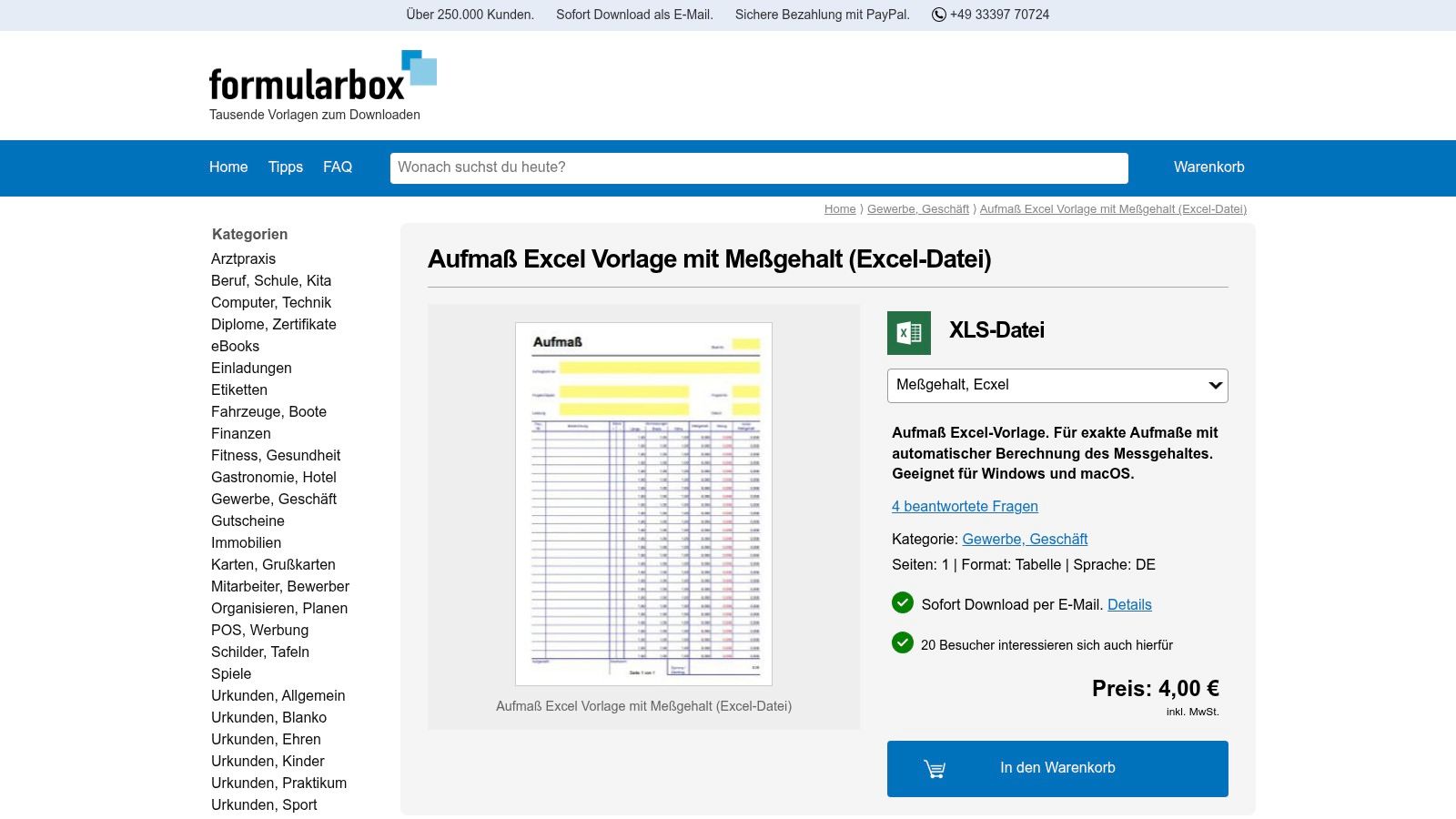Follow the Details link for E-Mail download
1456x819 pixels.
tap(1129, 605)
